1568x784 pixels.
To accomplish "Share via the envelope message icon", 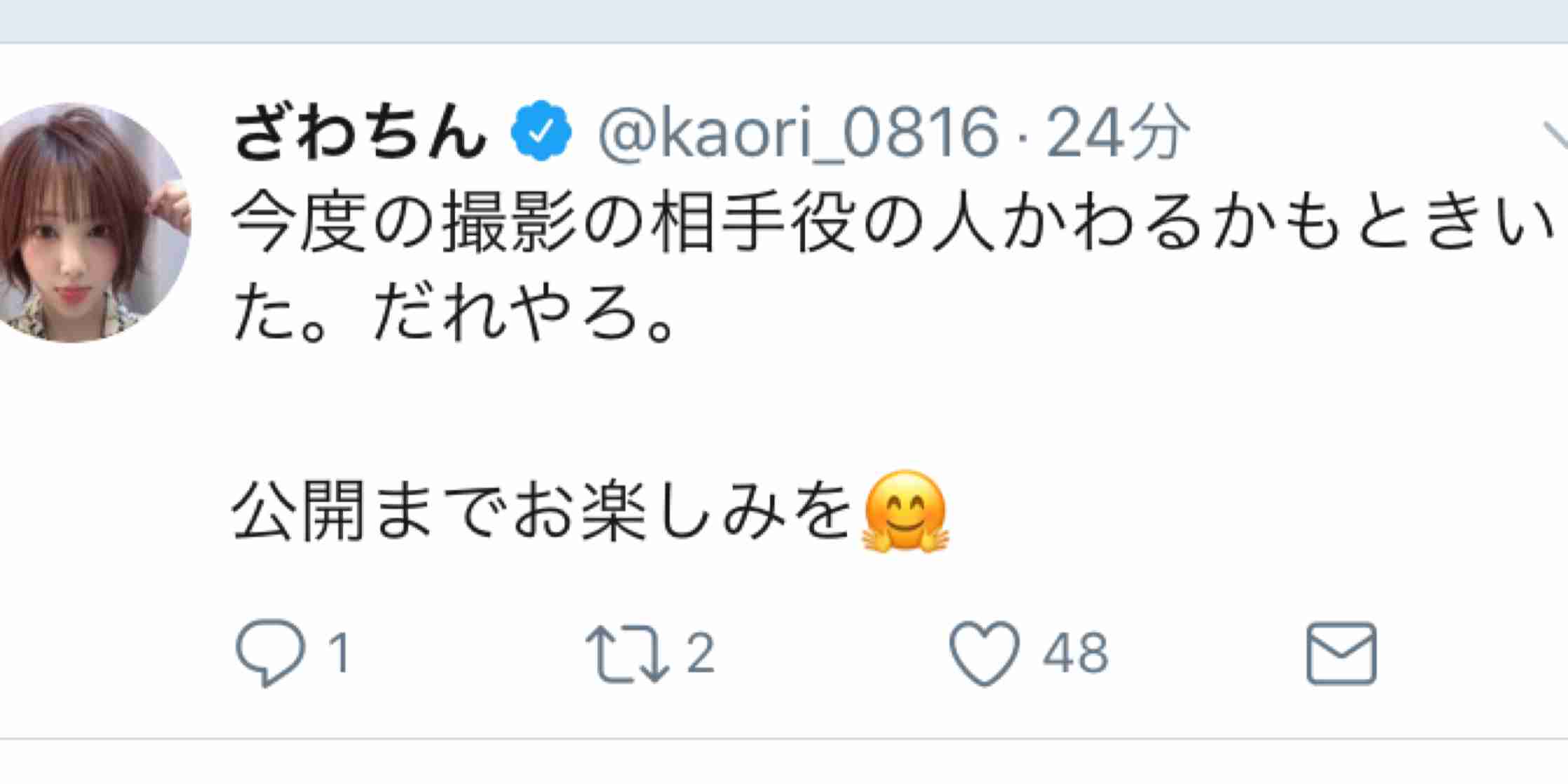I will [x=1341, y=653].
